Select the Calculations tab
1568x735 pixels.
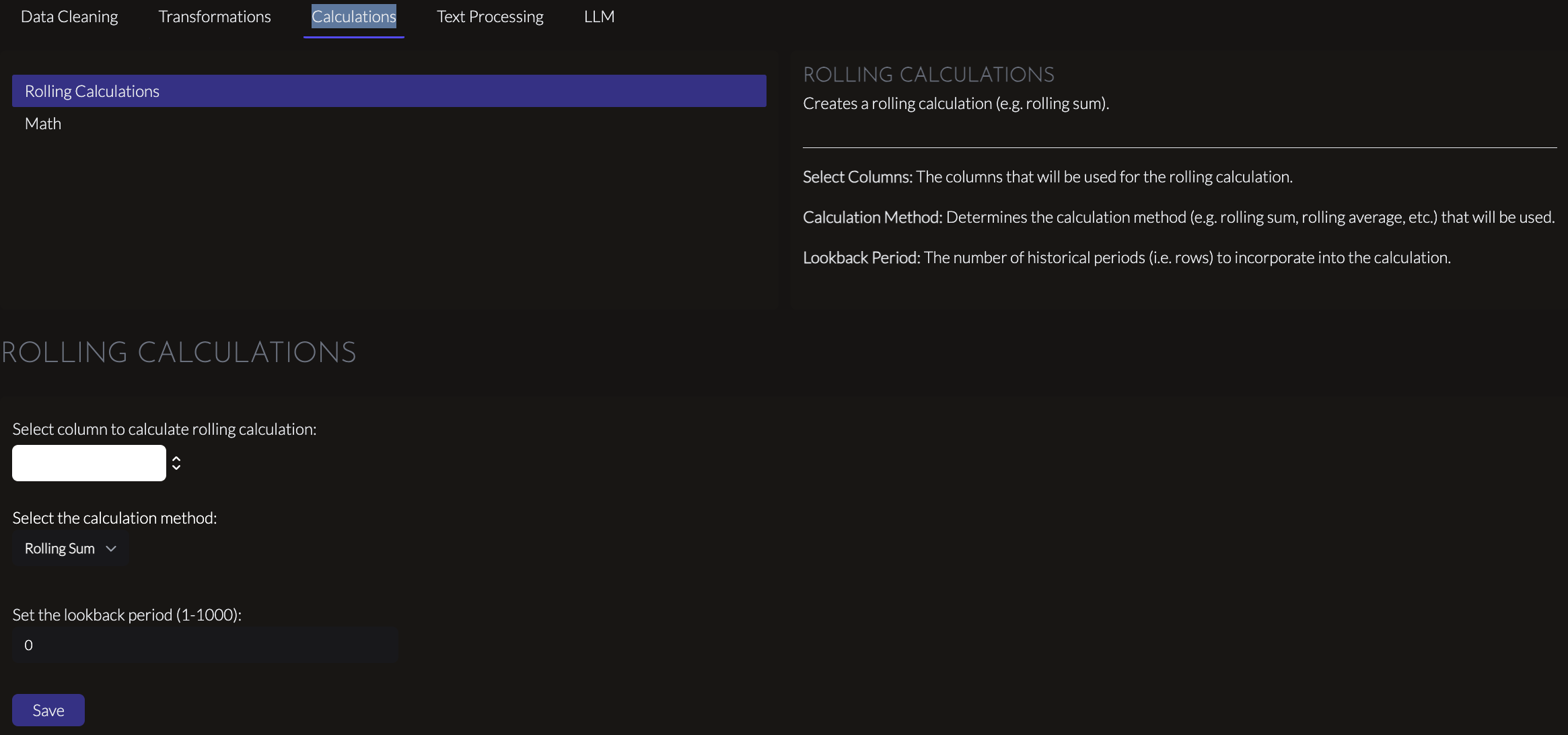point(354,17)
